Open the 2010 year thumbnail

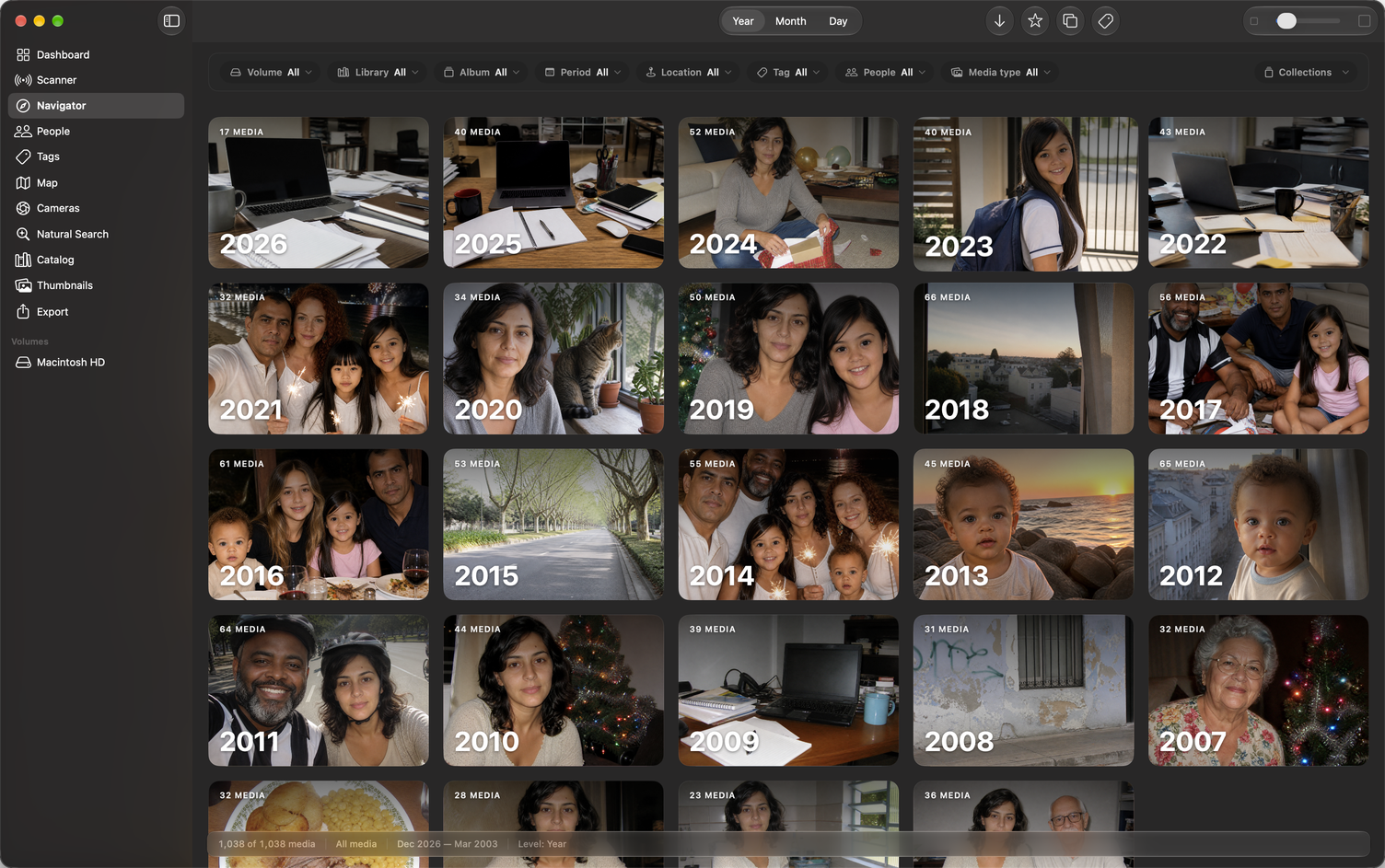[x=553, y=690]
